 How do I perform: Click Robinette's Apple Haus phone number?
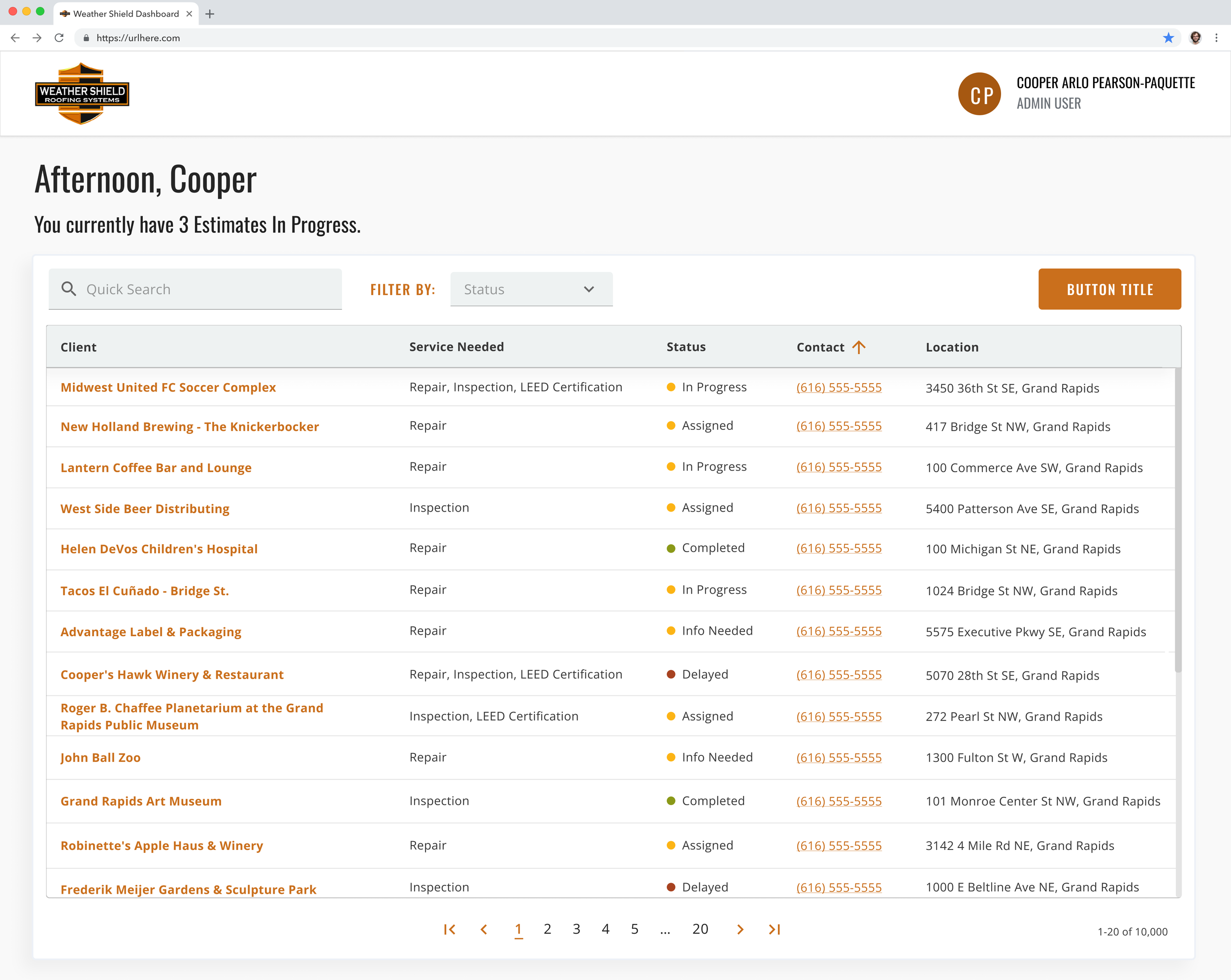point(839,845)
